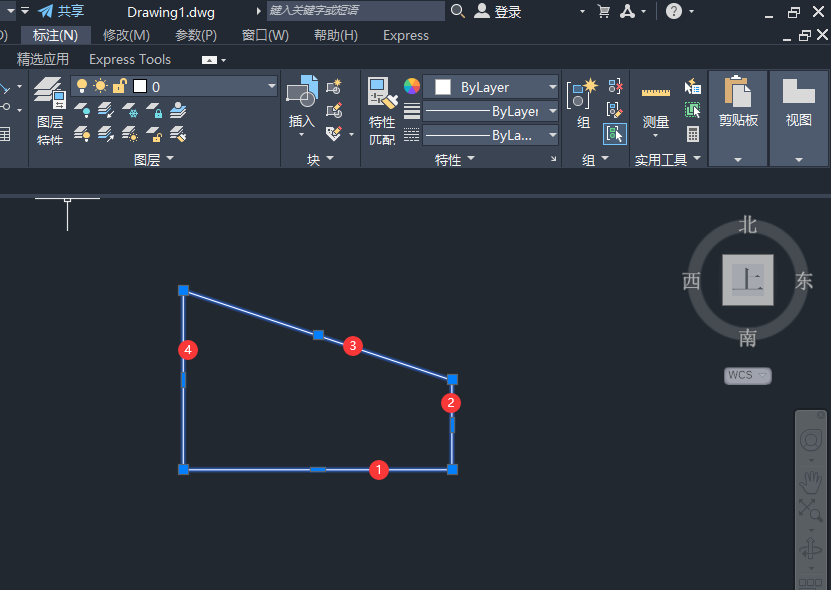Select the Isolate layer tool
The width and height of the screenshot is (831, 590).
(105, 110)
